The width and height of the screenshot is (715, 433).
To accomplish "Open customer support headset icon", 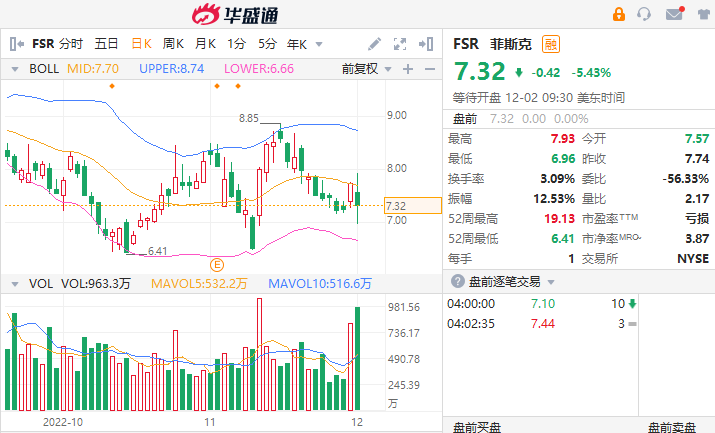I will [644, 14].
